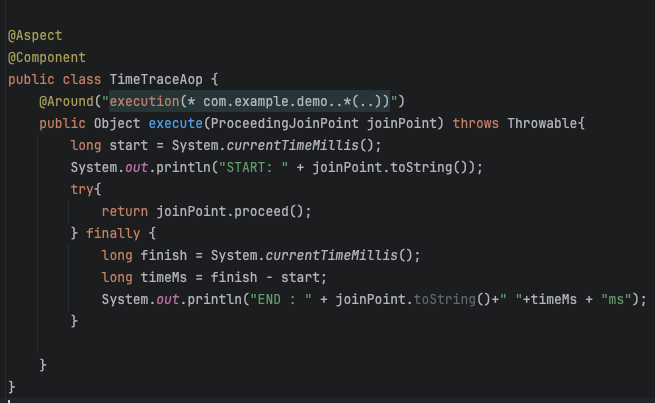Click the try keyword
Image resolution: width=655 pixels, height=403 pixels.
click(81, 190)
